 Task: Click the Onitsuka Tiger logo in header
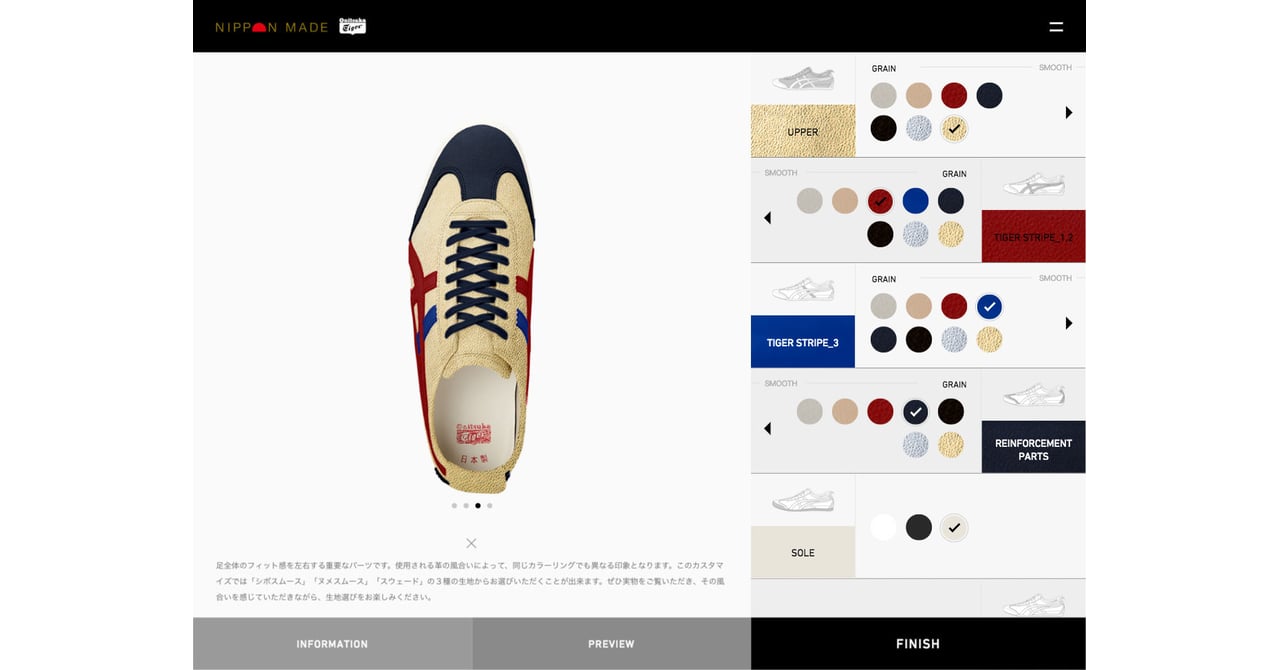coord(352,26)
